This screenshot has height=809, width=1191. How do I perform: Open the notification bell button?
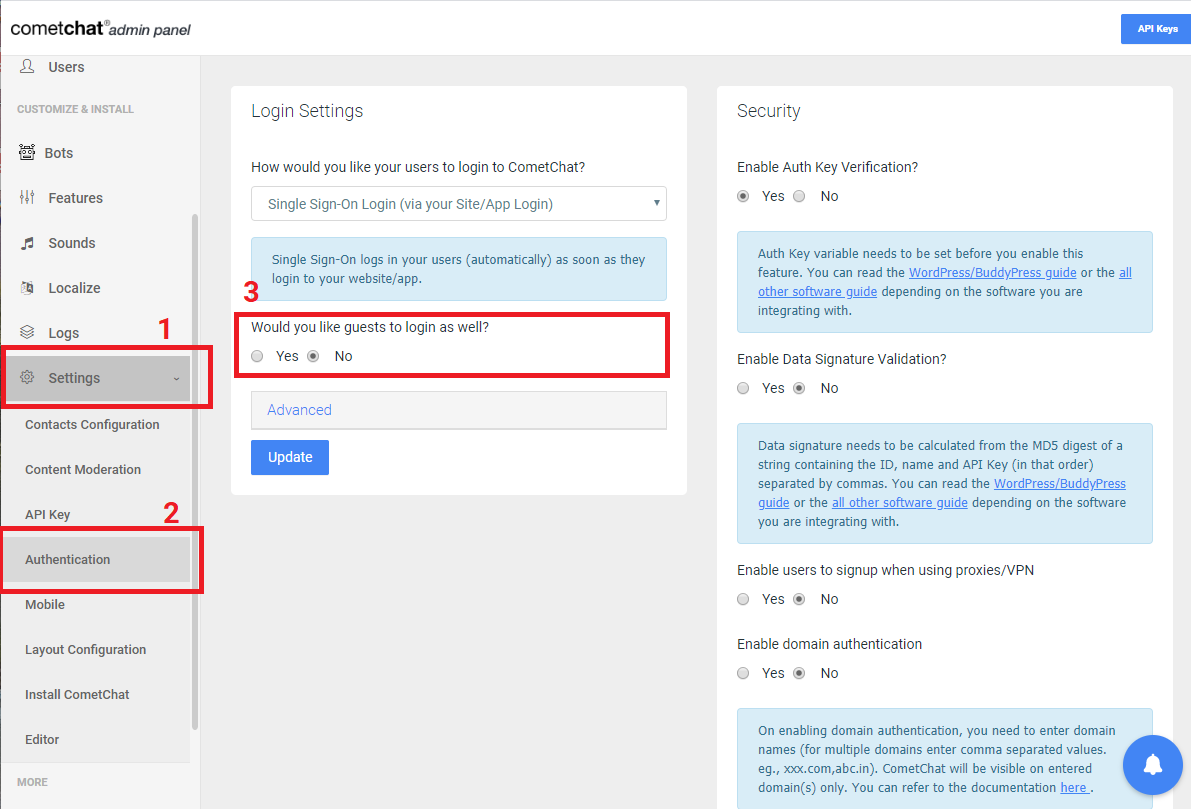coord(1152,764)
